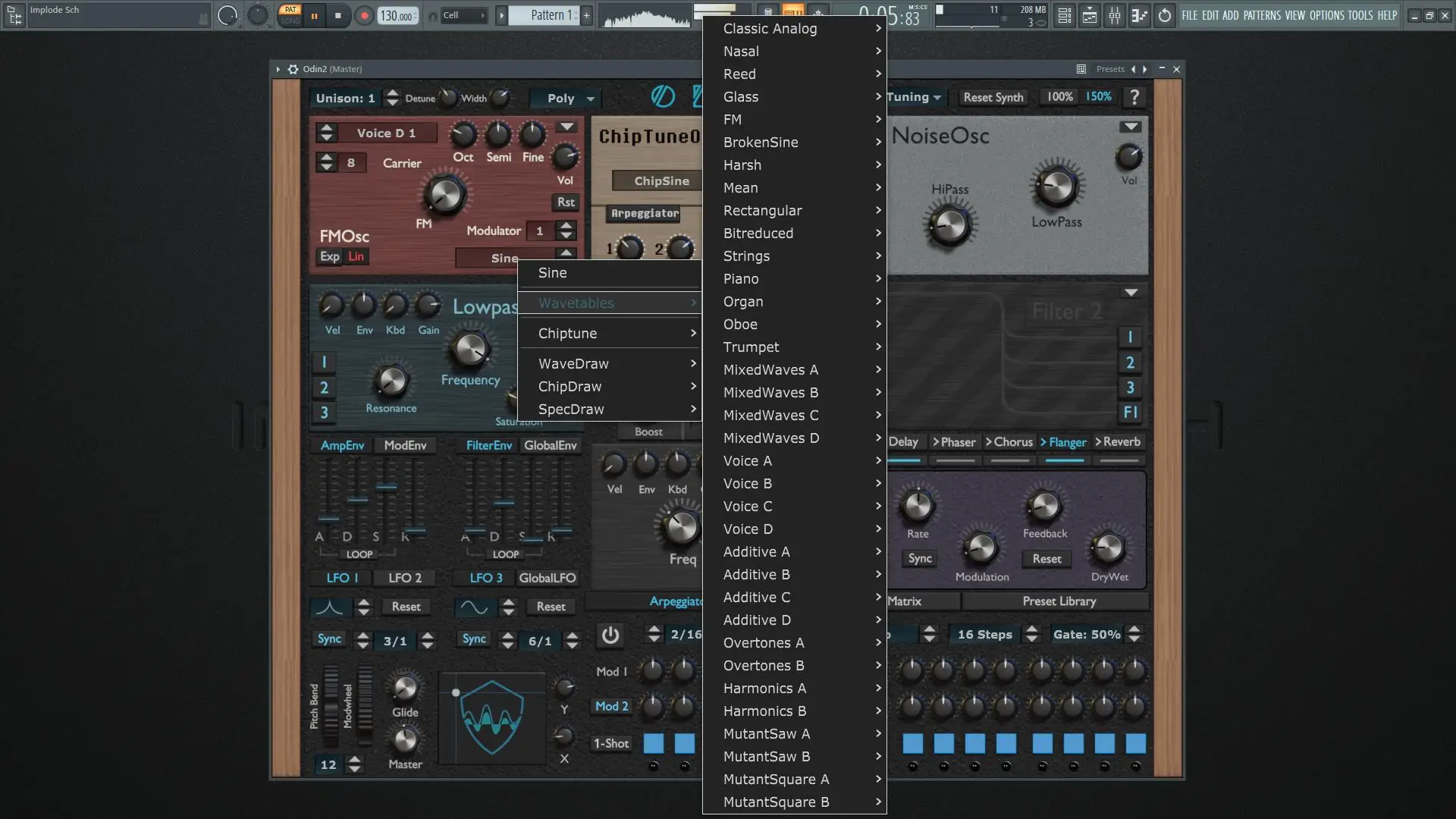The width and height of the screenshot is (1456, 819).
Task: Open the Preset Library panel
Action: 1059,601
